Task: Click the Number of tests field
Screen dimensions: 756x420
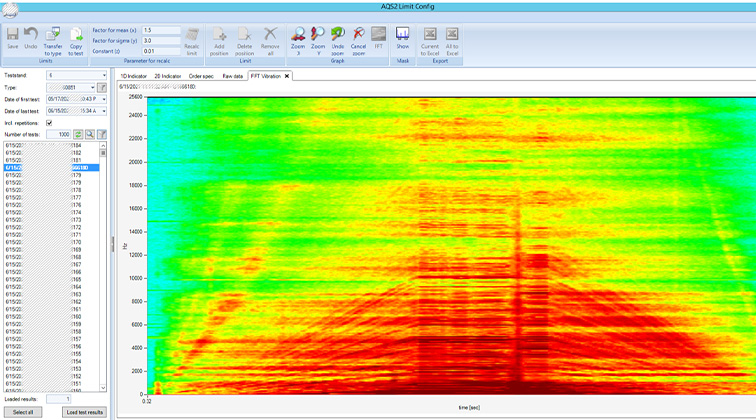Action: click(58, 135)
